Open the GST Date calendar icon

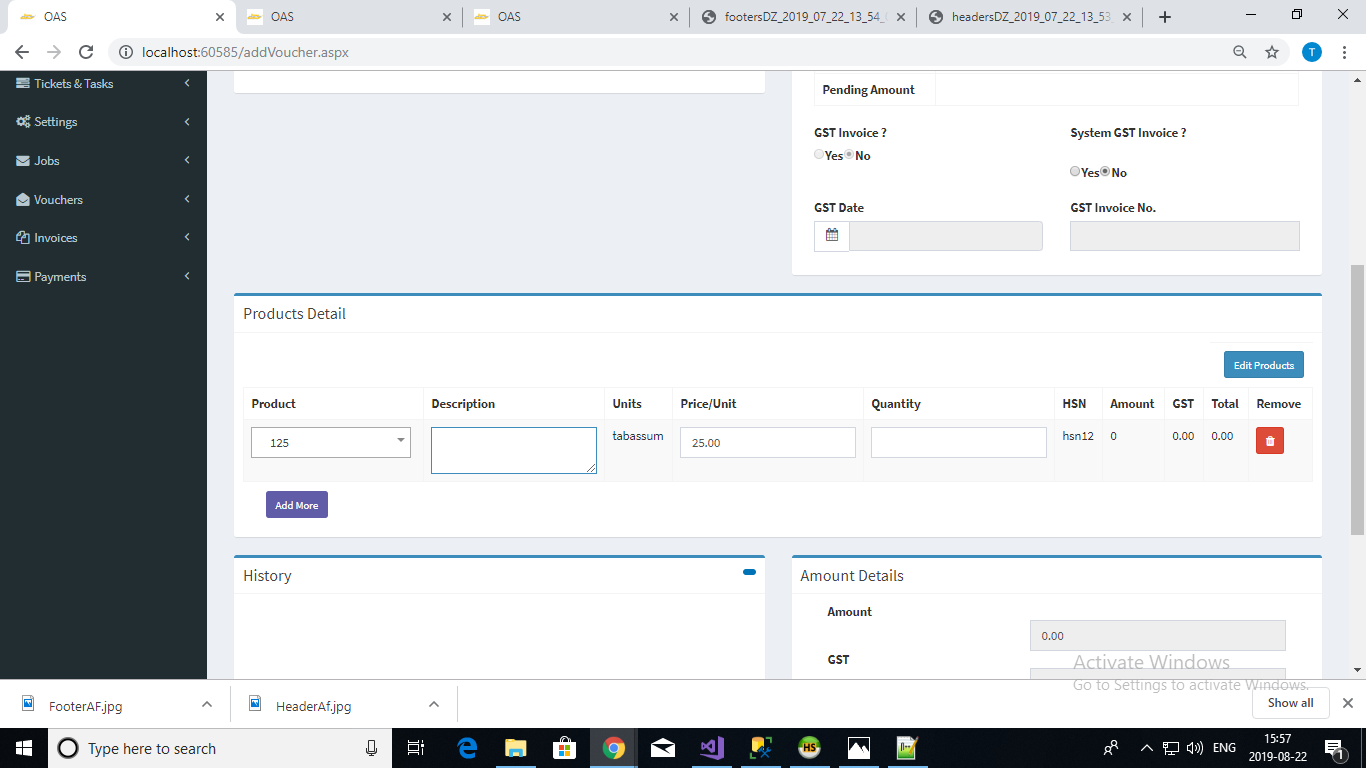tap(831, 236)
